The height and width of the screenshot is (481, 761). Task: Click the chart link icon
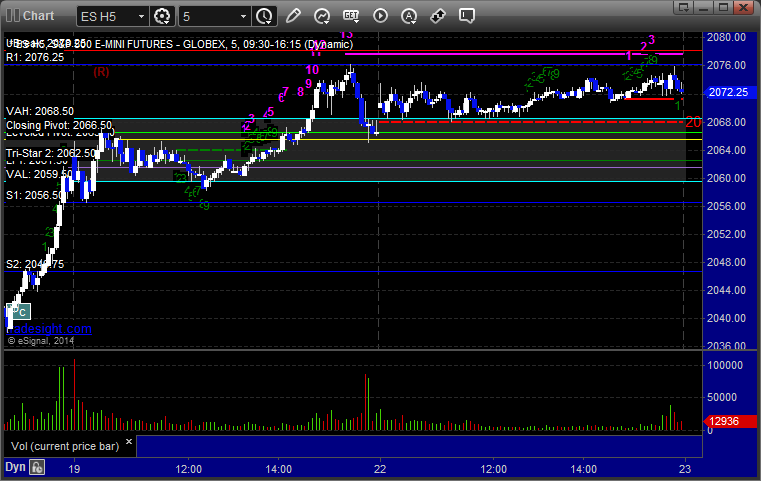coord(437,16)
